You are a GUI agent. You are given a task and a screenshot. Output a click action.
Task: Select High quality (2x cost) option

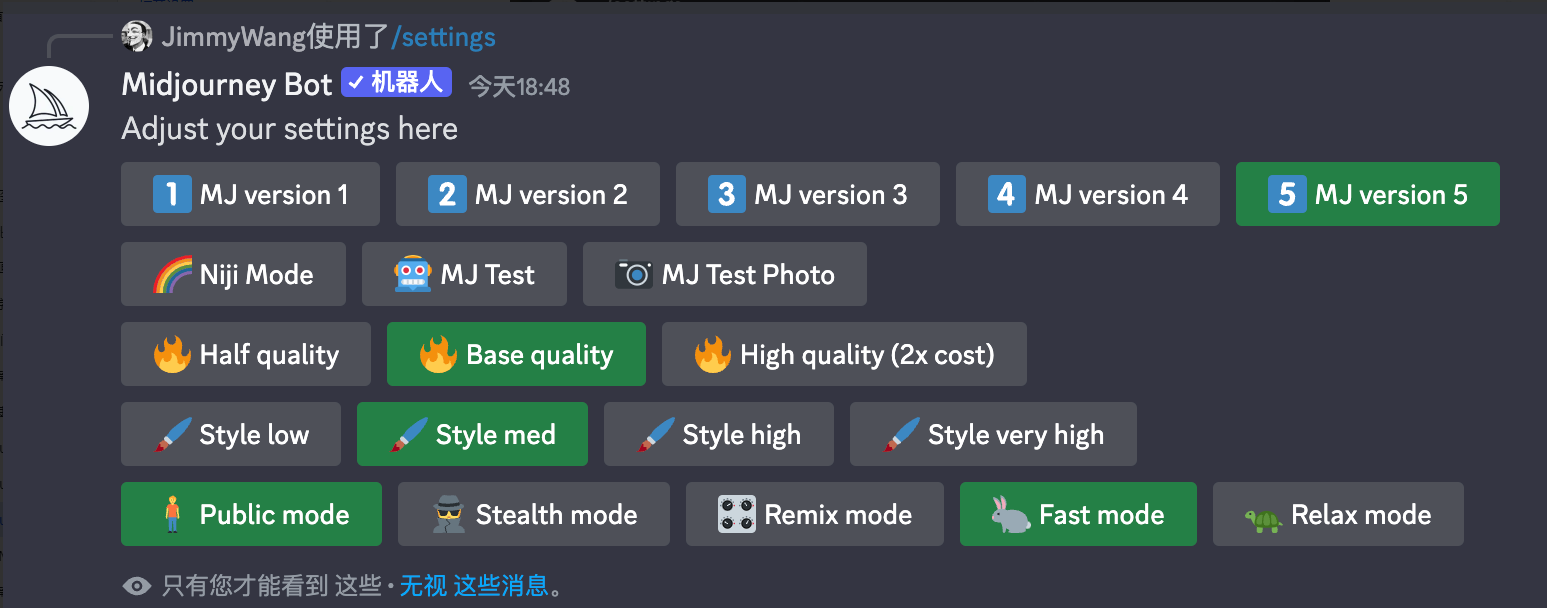pyautogui.click(x=844, y=354)
